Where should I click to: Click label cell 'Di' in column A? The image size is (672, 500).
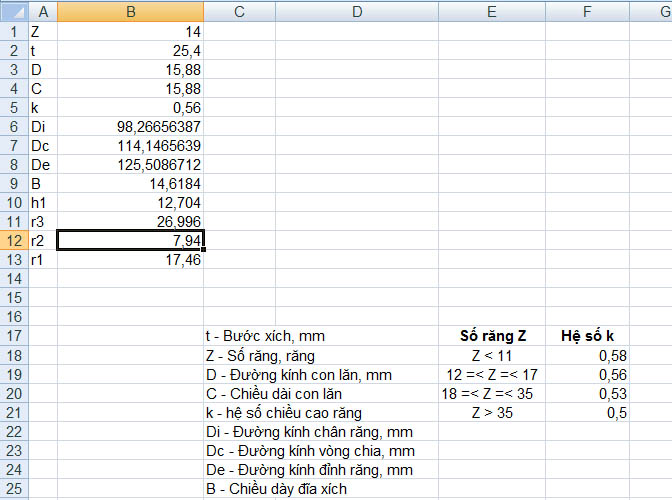[43, 126]
